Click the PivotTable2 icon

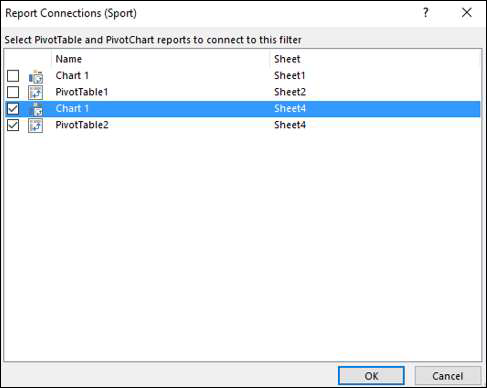pos(36,125)
